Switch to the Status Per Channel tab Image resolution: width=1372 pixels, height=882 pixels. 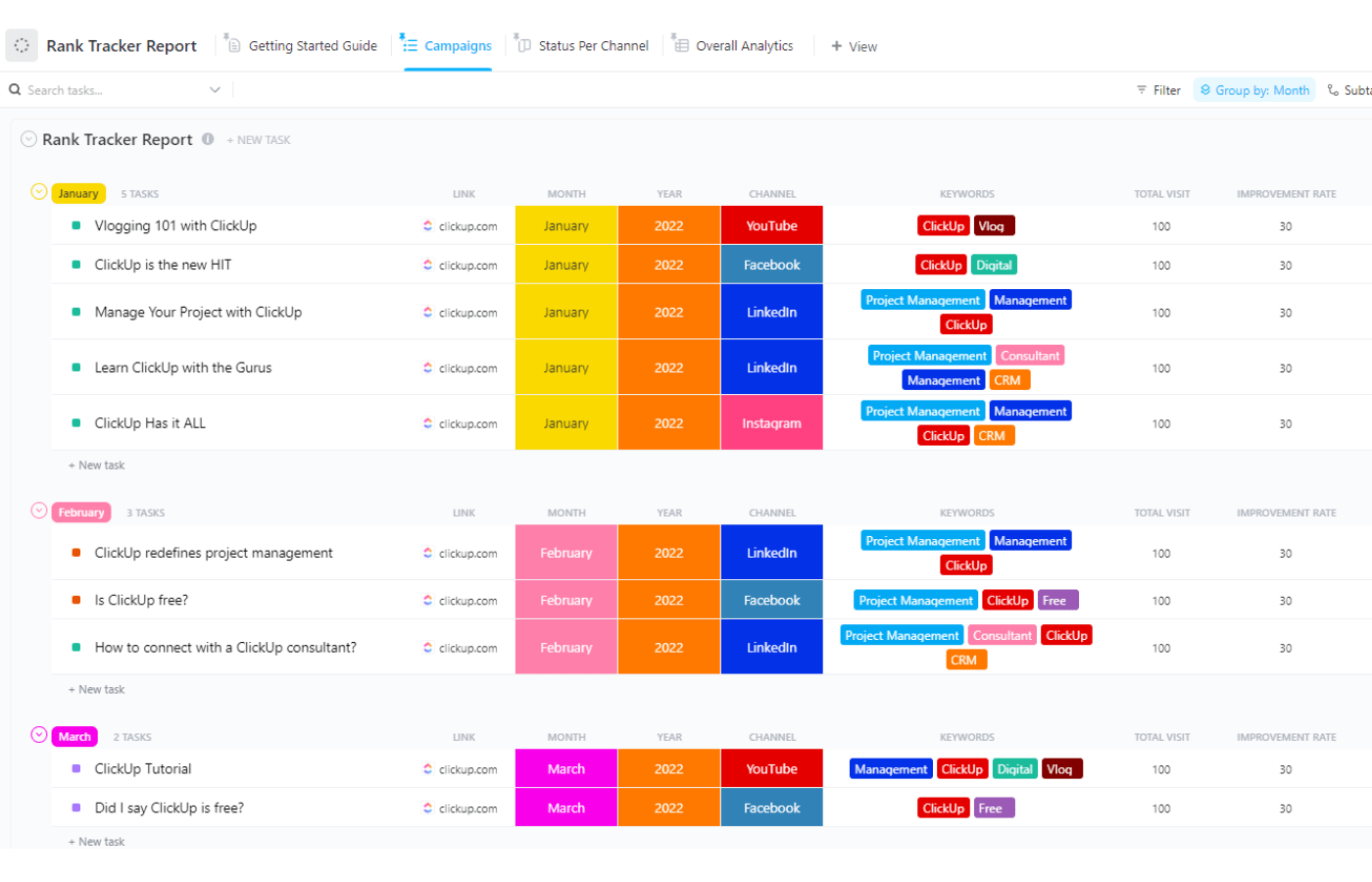(592, 46)
